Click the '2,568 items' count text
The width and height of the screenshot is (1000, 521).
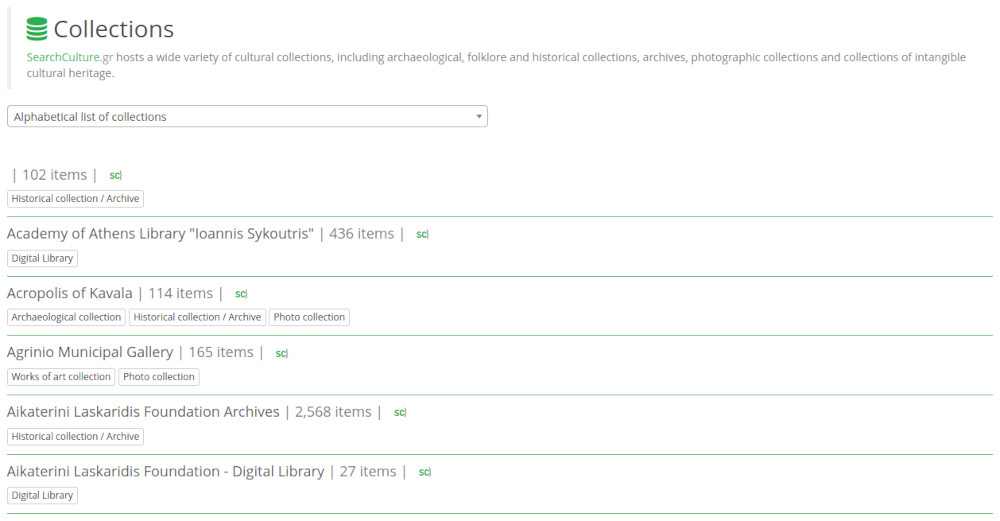[x=333, y=412]
